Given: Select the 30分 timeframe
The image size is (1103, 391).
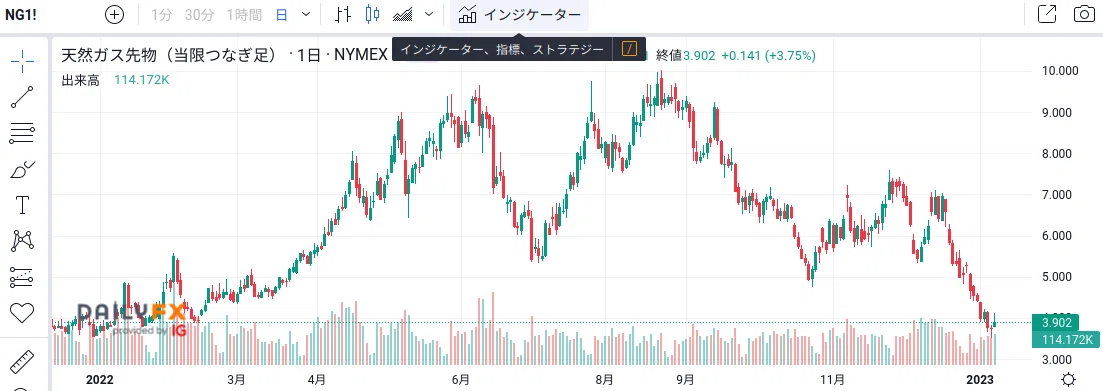Looking at the screenshot, I should [x=199, y=14].
